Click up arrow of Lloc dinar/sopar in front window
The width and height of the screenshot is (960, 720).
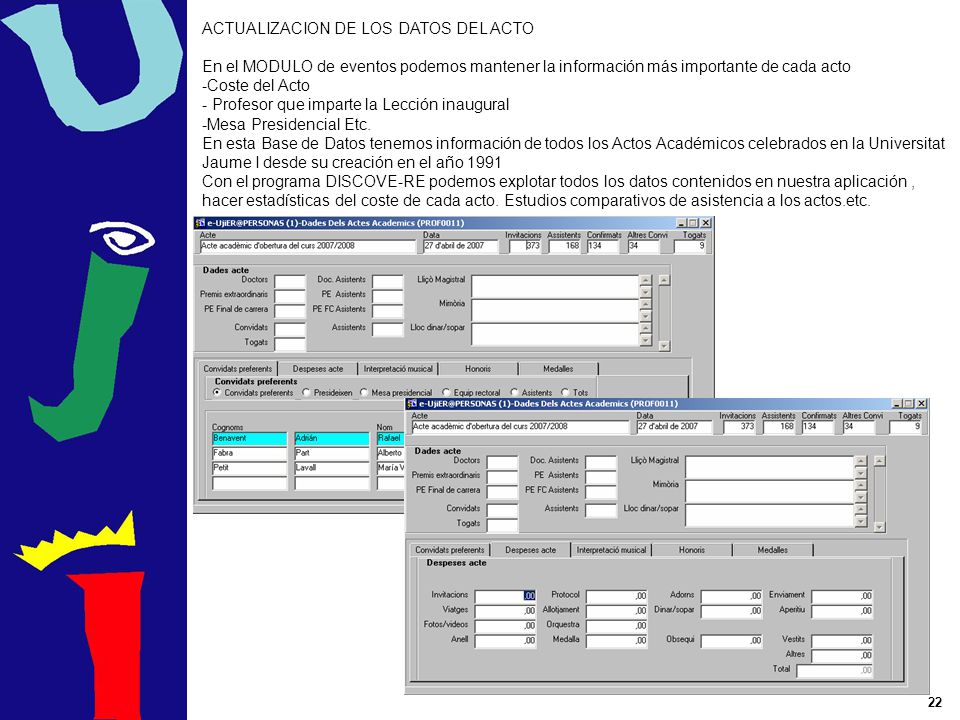point(861,509)
